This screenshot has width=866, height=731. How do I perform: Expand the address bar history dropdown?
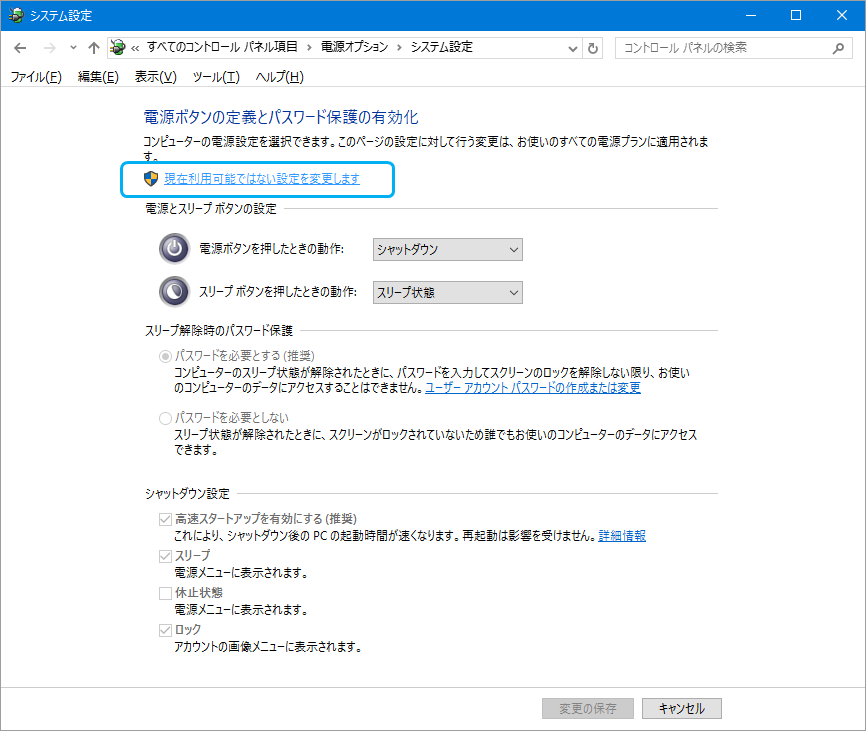tap(572, 48)
